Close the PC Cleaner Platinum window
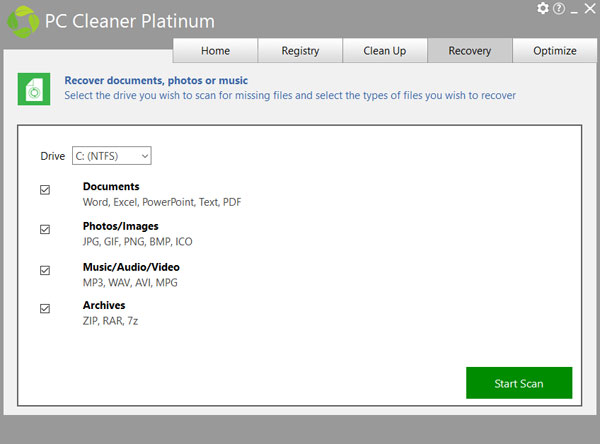 click(590, 8)
